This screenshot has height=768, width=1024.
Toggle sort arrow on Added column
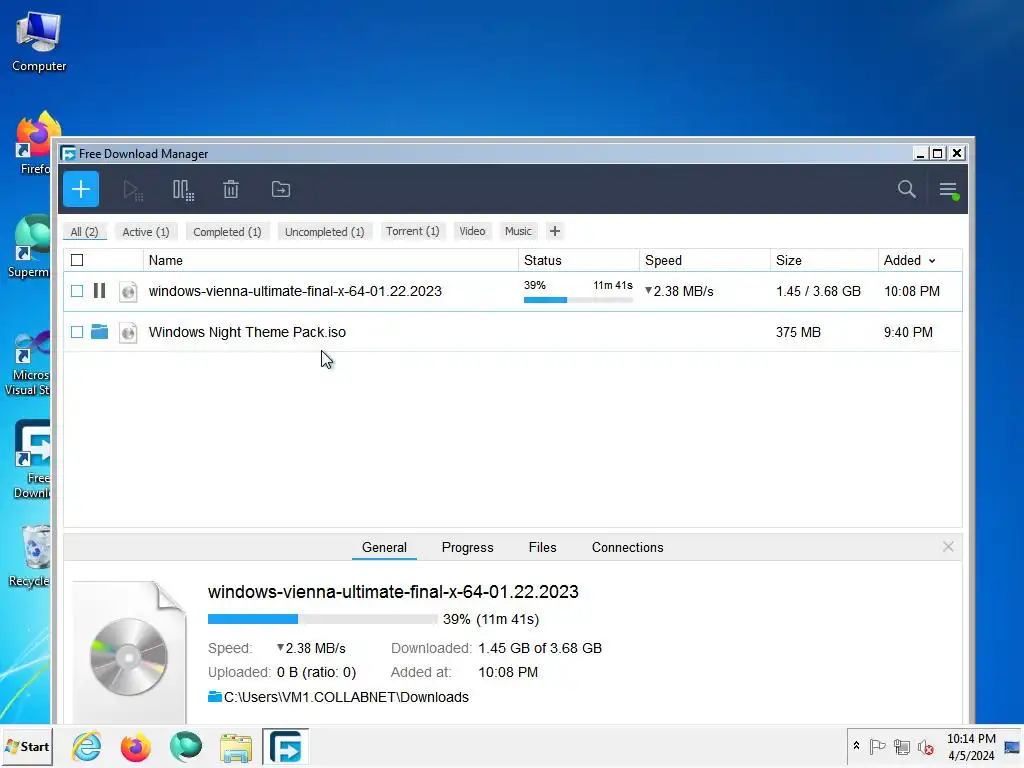[x=932, y=261]
